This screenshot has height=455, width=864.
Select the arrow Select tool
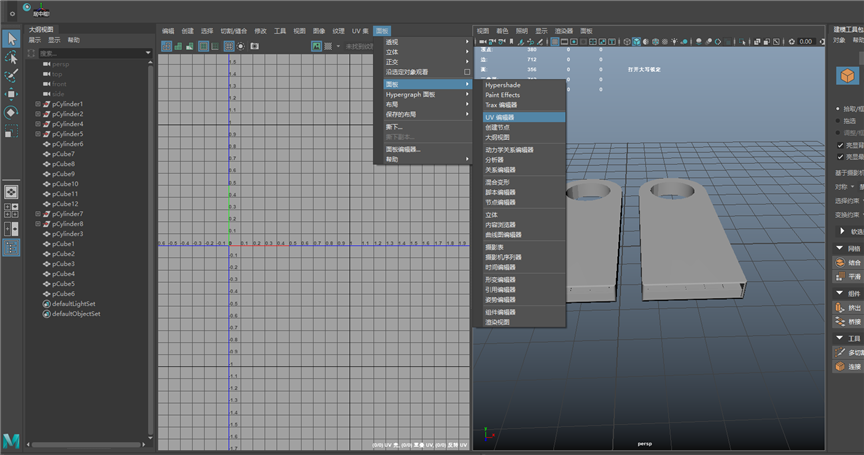click(11, 39)
